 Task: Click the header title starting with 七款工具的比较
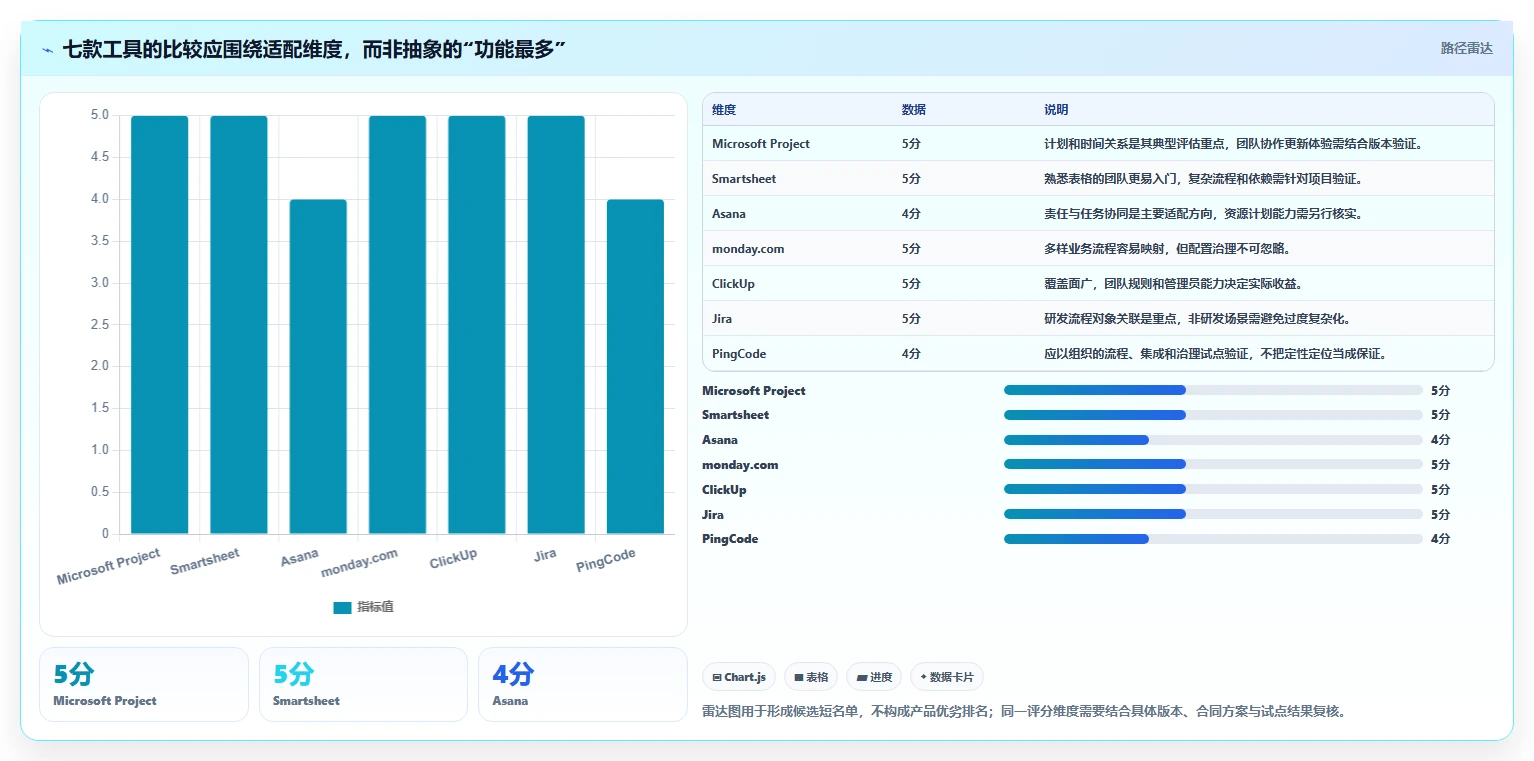click(x=314, y=49)
